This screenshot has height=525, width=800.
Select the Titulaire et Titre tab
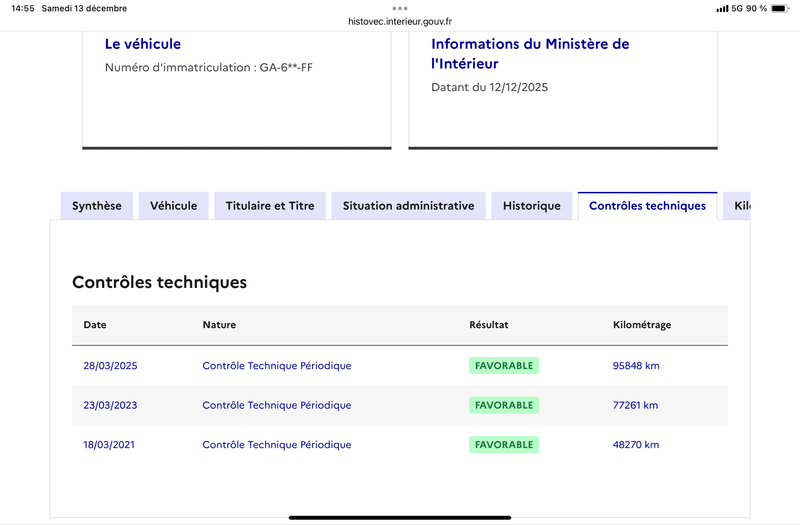pos(270,206)
